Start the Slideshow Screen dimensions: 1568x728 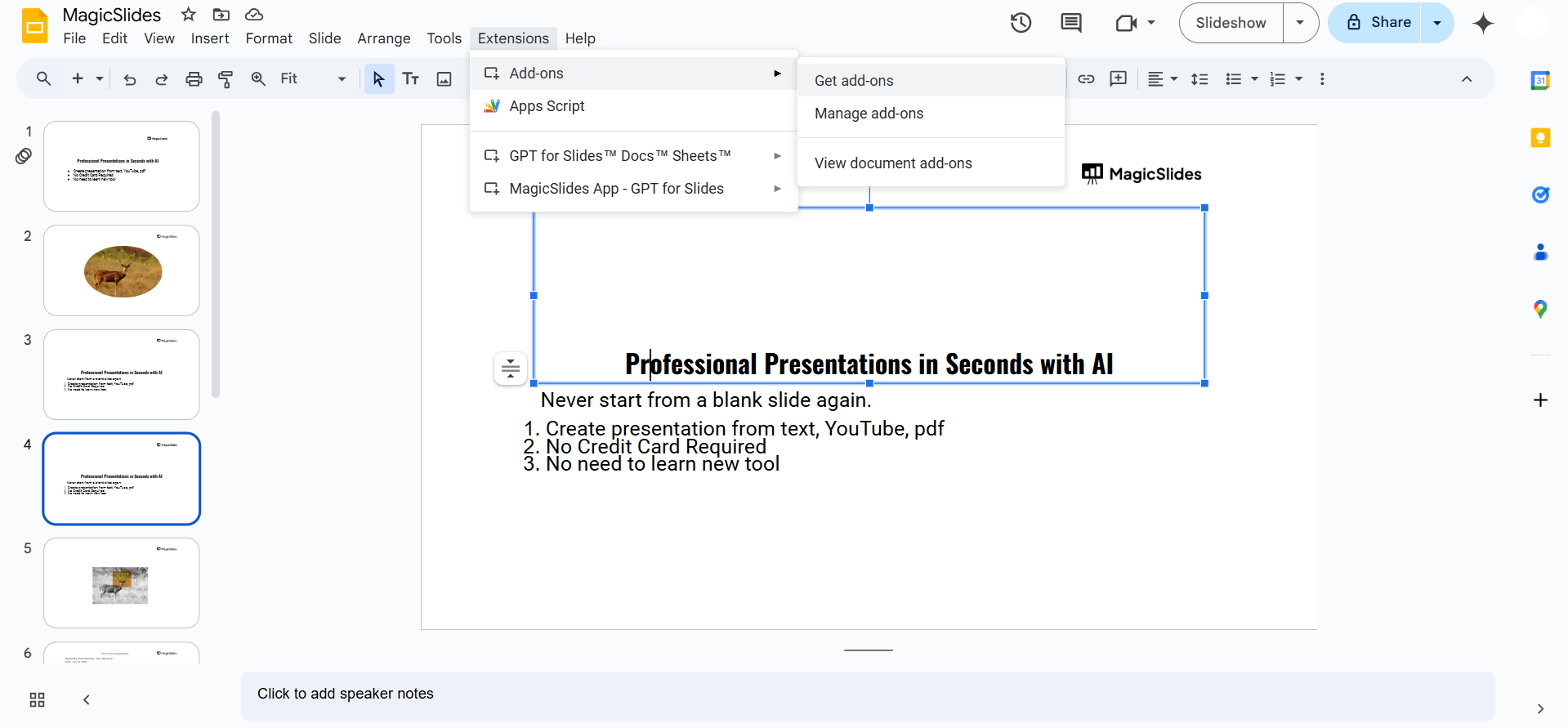(1231, 23)
